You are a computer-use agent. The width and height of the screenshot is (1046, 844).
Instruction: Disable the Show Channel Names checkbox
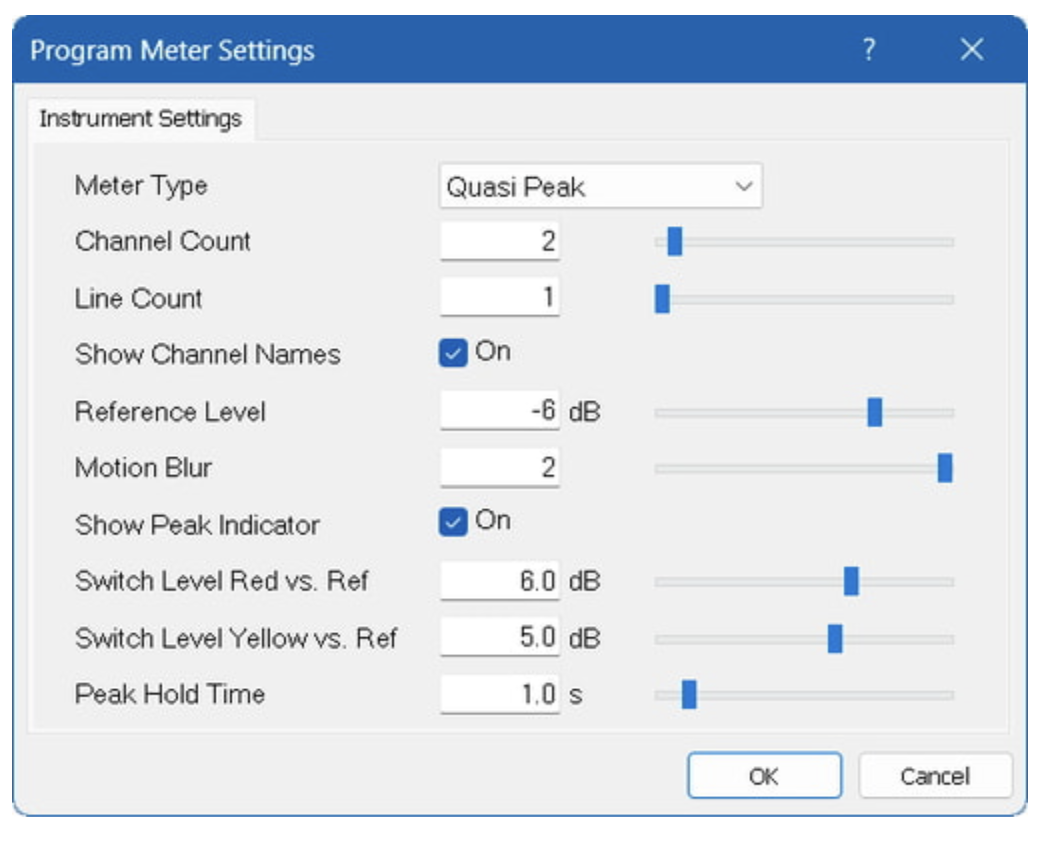(x=453, y=354)
